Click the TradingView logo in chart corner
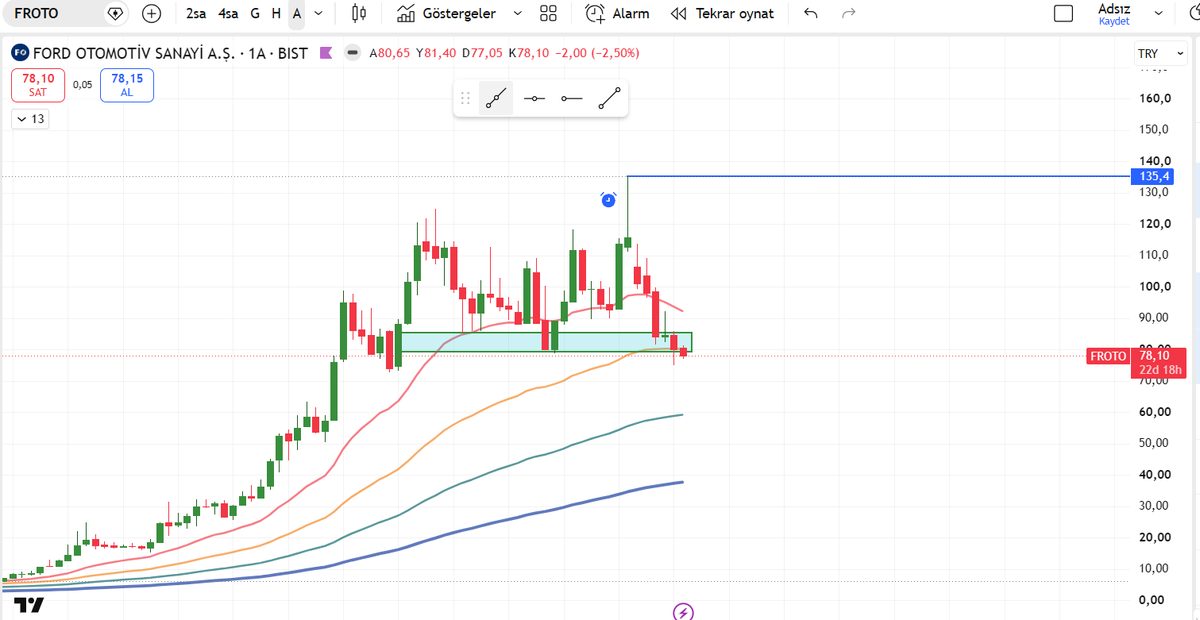Viewport: 1200px width, 620px height. point(29,604)
